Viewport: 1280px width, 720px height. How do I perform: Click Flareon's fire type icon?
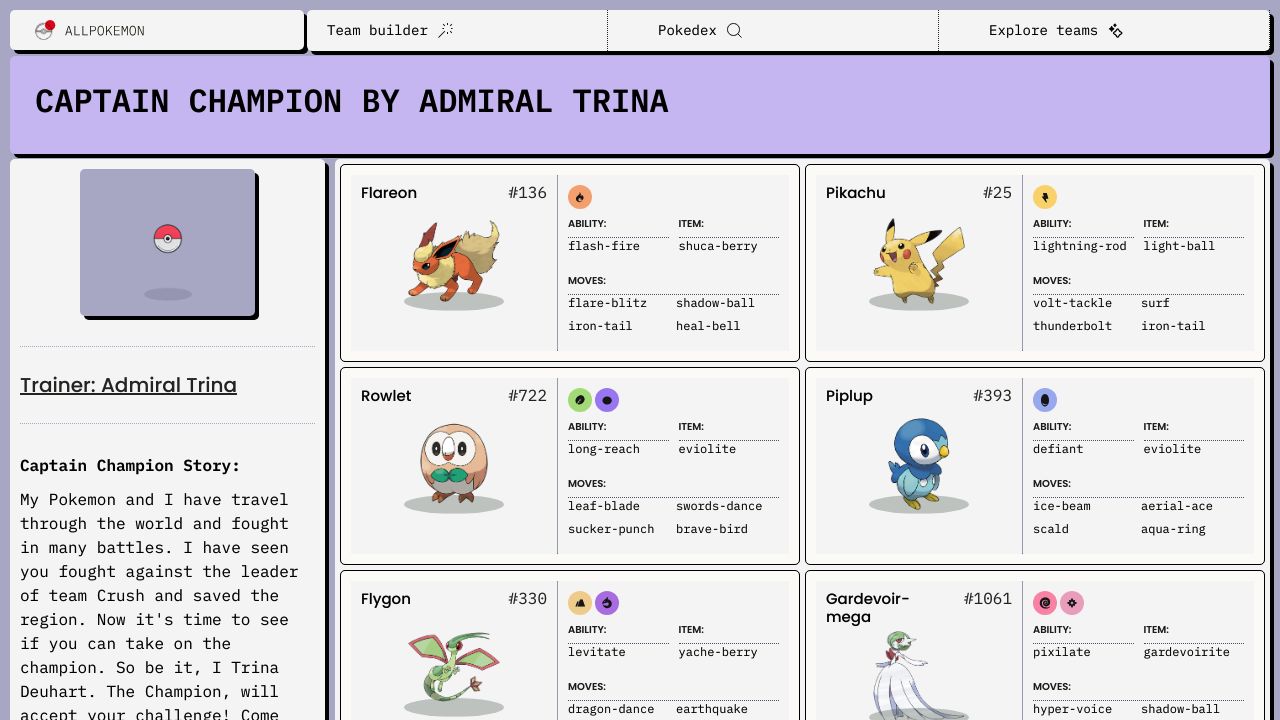click(x=580, y=197)
